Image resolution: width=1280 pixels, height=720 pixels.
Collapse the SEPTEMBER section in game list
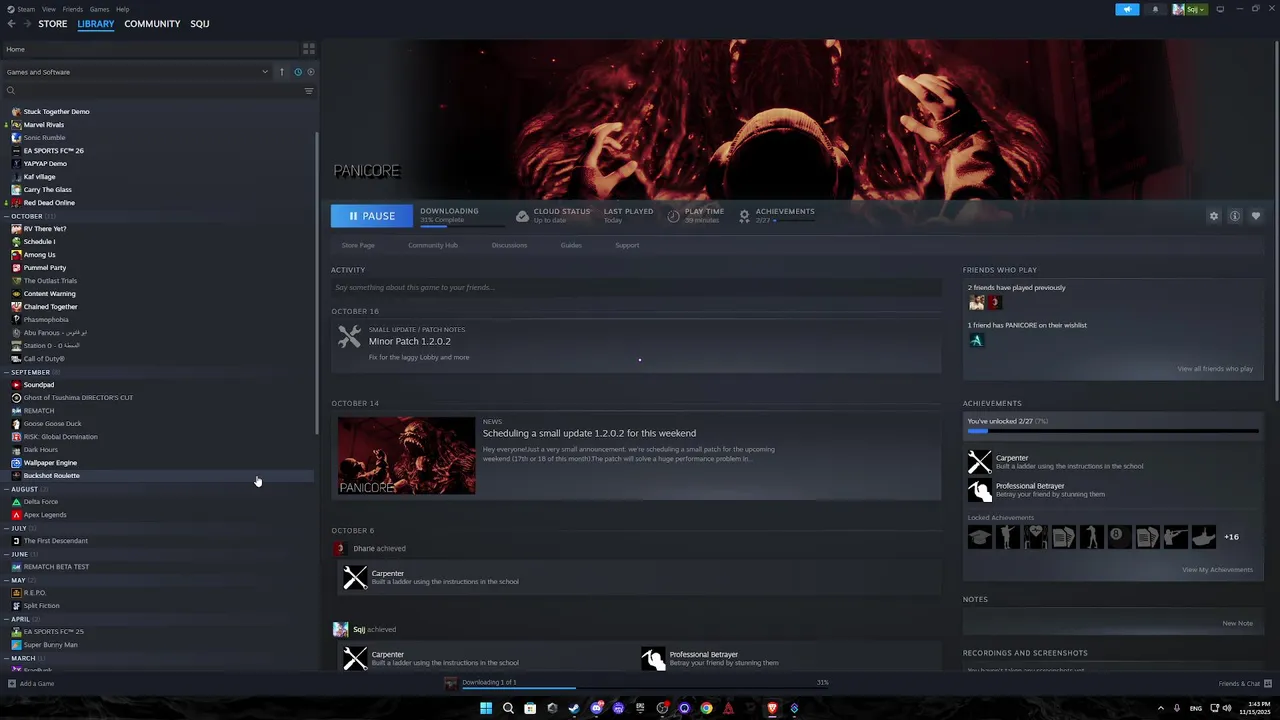pos(7,372)
